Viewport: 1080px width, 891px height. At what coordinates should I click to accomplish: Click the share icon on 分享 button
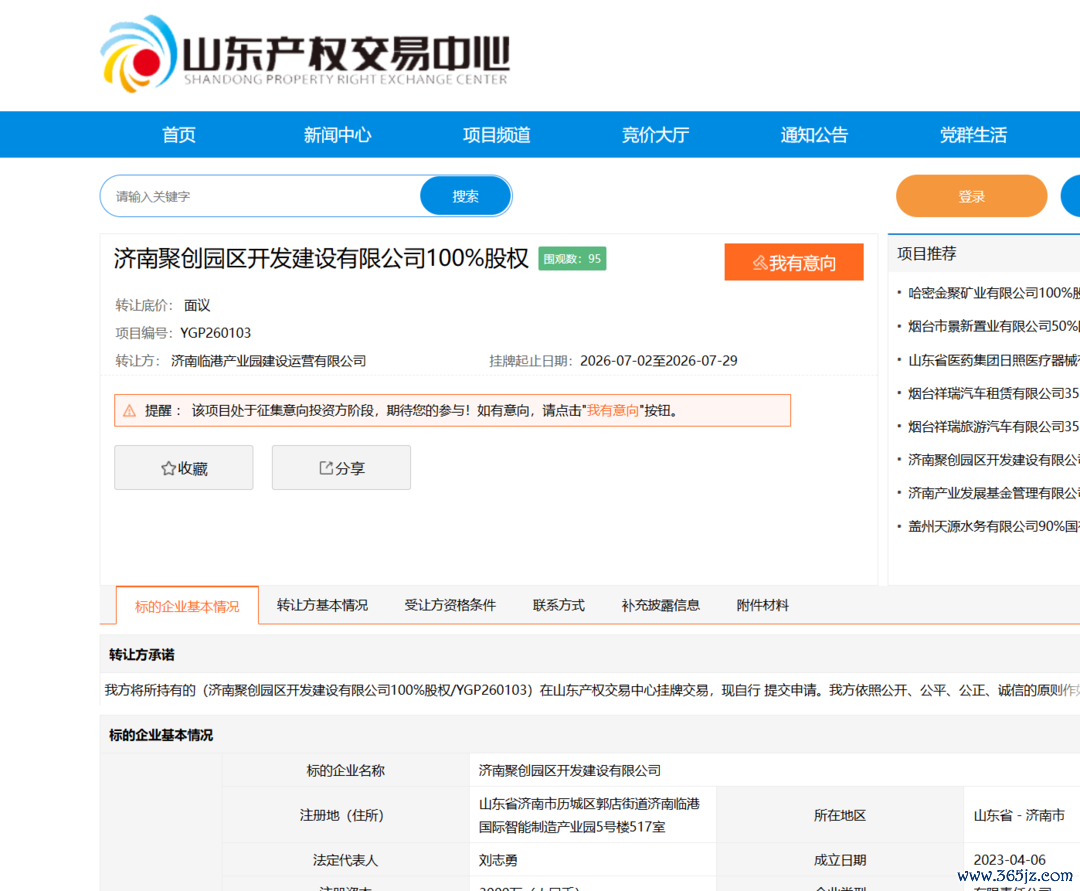coord(326,468)
